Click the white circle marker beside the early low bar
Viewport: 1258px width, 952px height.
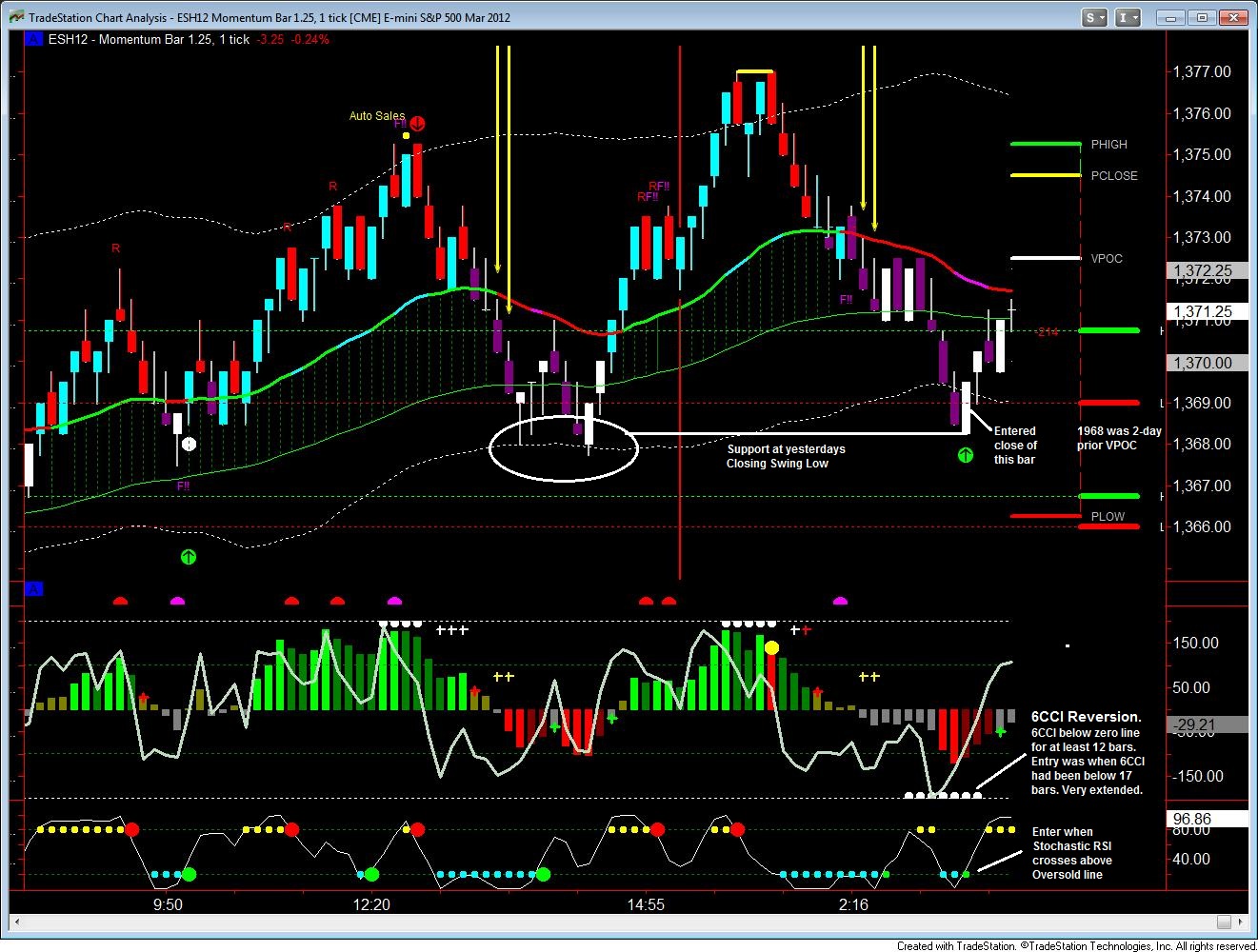tap(190, 444)
